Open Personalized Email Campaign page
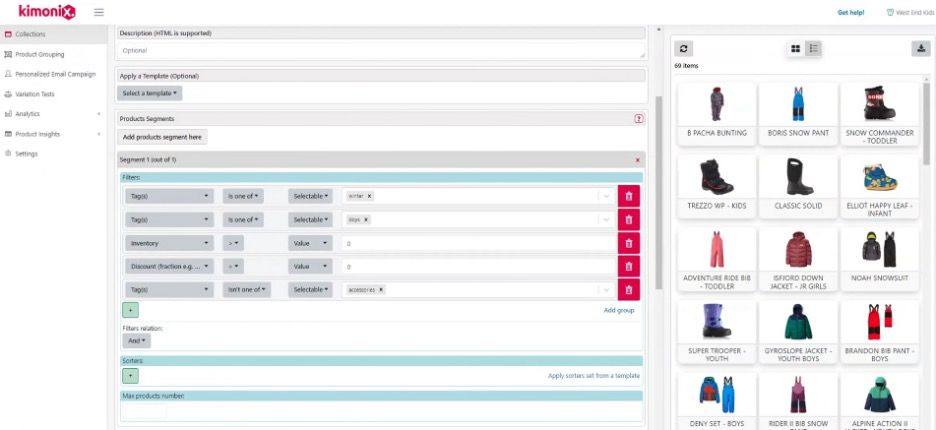The width and height of the screenshot is (936, 430). point(55,74)
